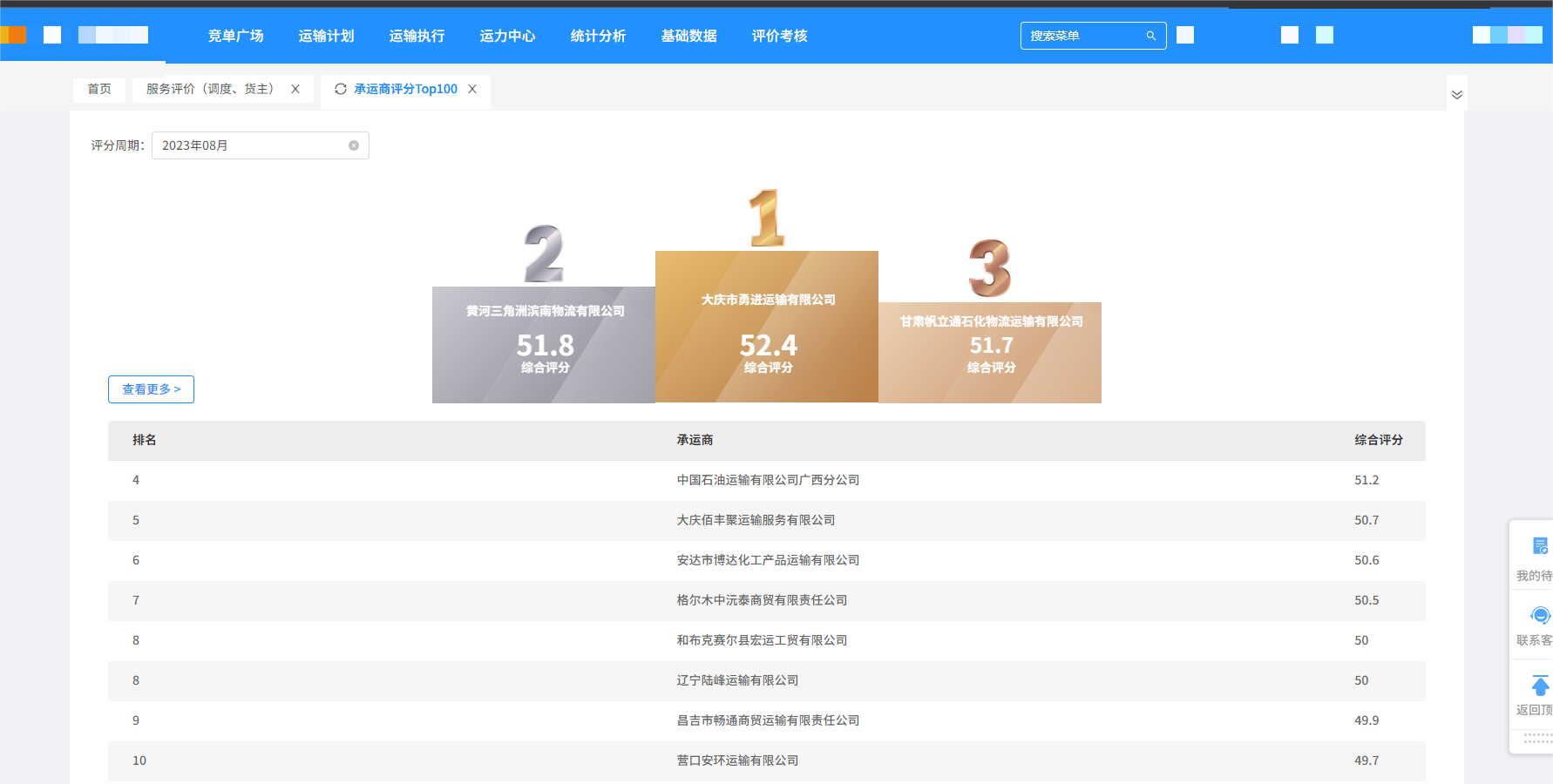Image resolution: width=1553 pixels, height=784 pixels.
Task: Open the 统计分析 menu
Action: 598,36
